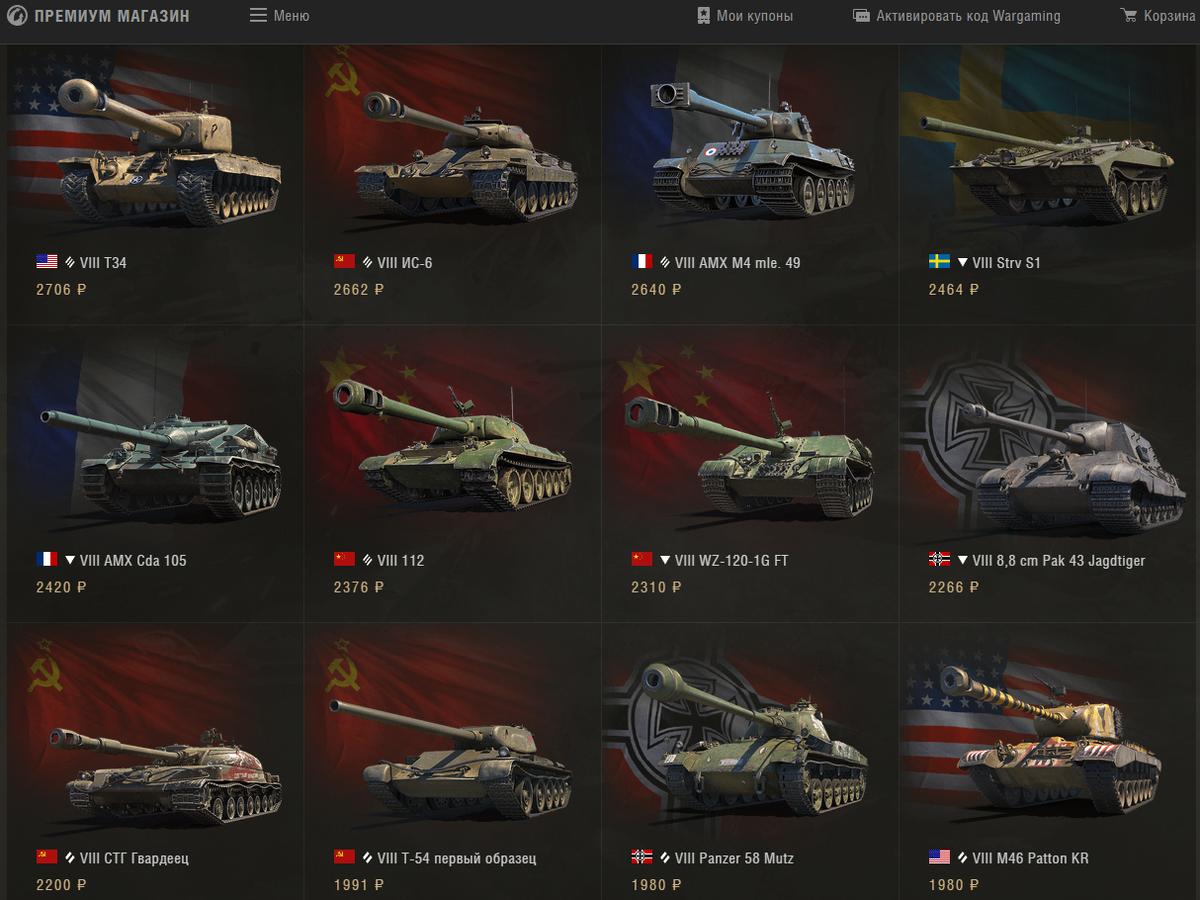Open Мои купоны page
This screenshot has width=1200, height=900.
(745, 16)
